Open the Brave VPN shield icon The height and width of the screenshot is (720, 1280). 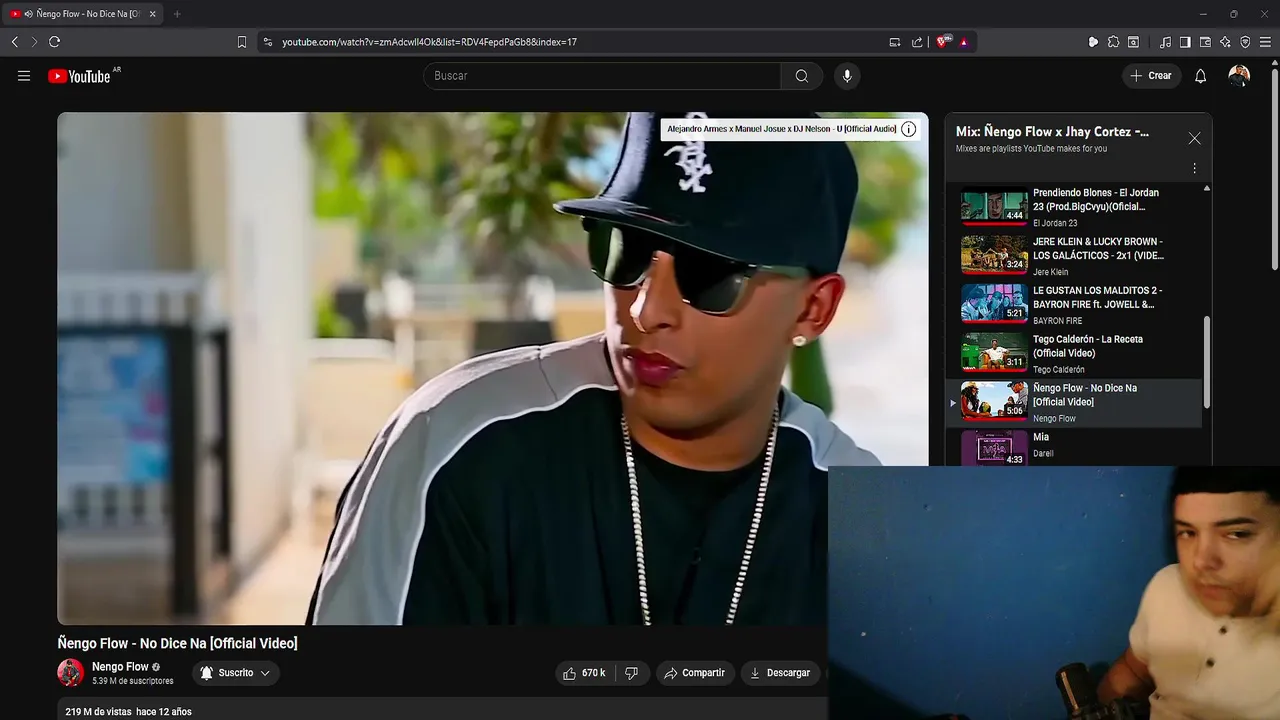click(1245, 42)
